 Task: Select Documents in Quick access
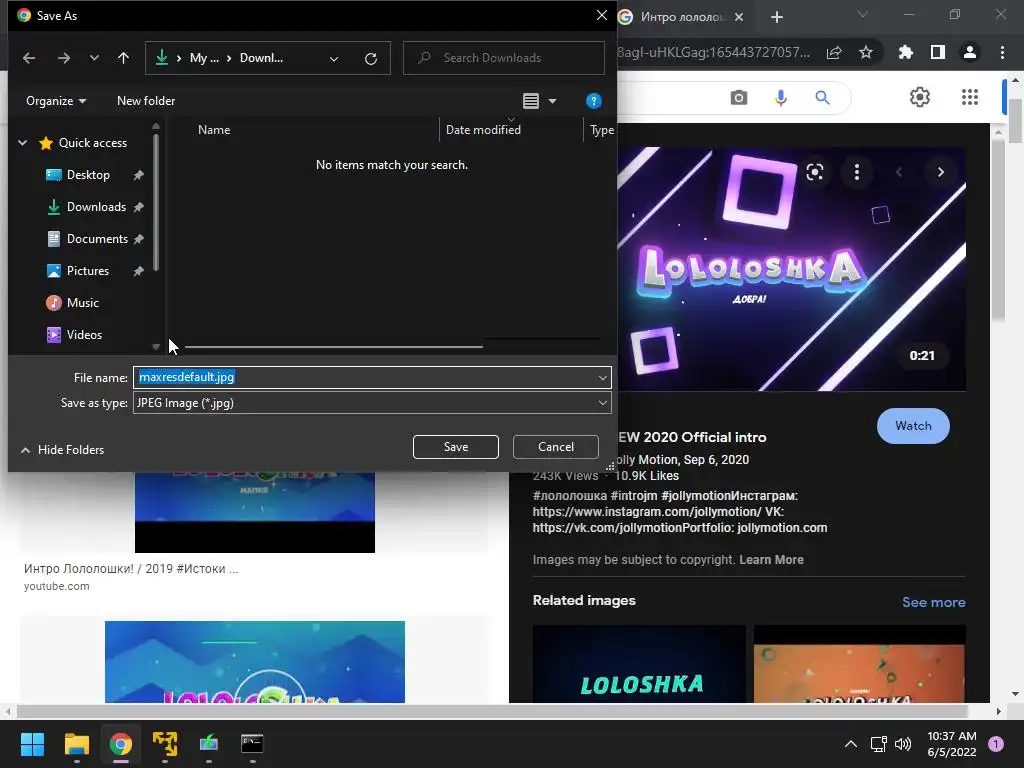coord(97,238)
